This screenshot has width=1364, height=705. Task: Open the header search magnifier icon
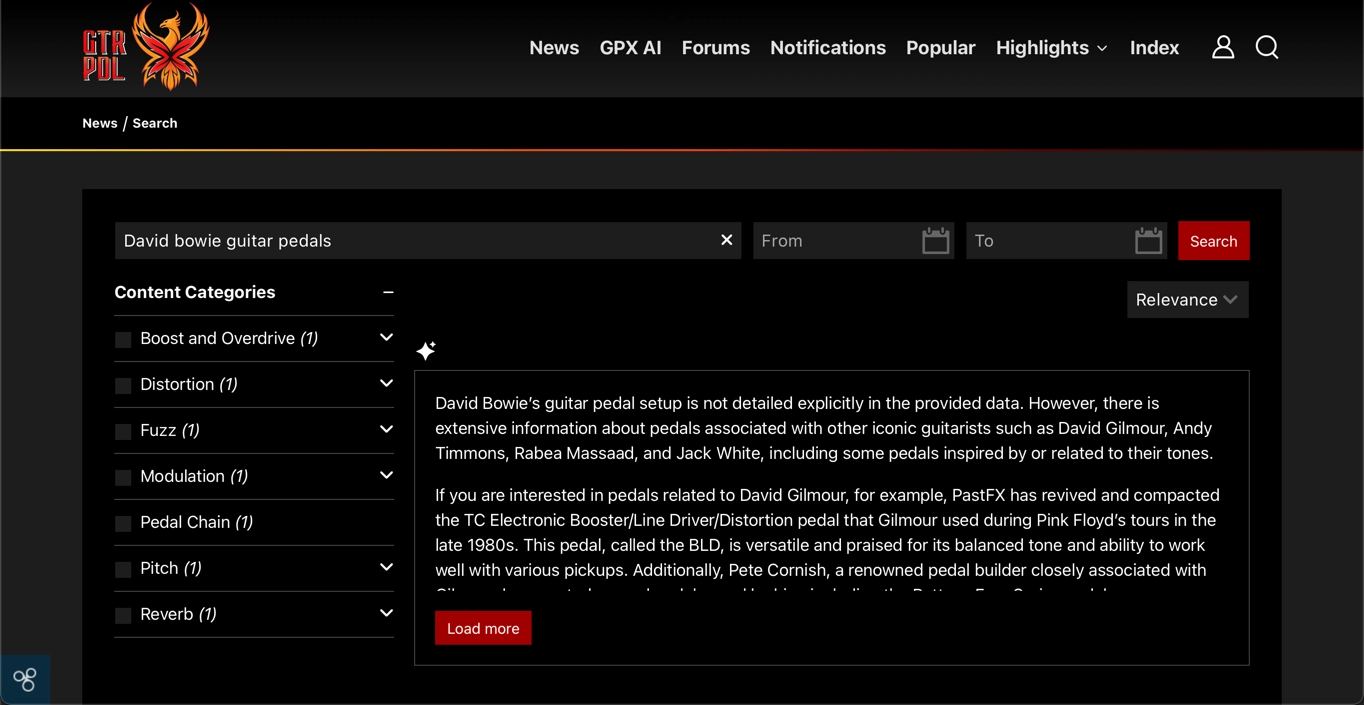pos(1267,47)
